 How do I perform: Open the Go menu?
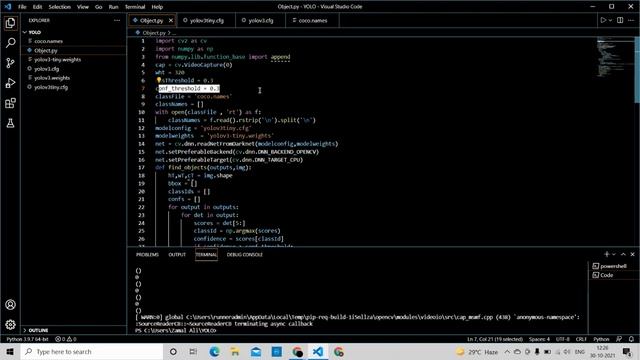click(x=98, y=7)
